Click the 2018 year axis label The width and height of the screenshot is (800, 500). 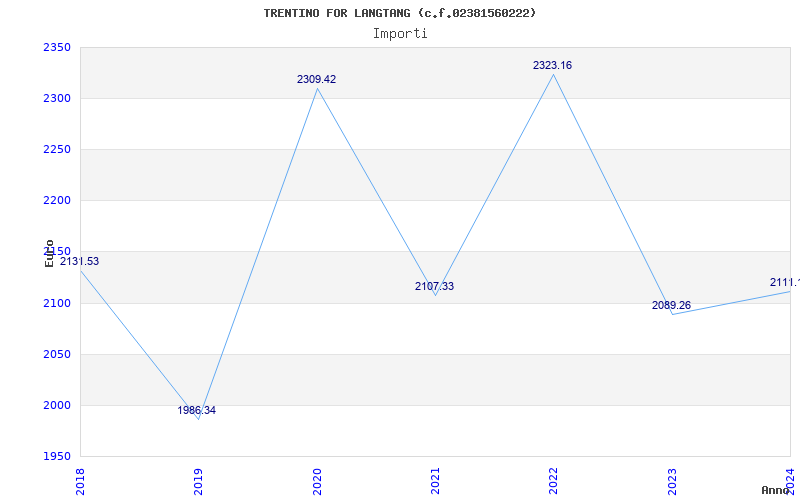click(80, 481)
